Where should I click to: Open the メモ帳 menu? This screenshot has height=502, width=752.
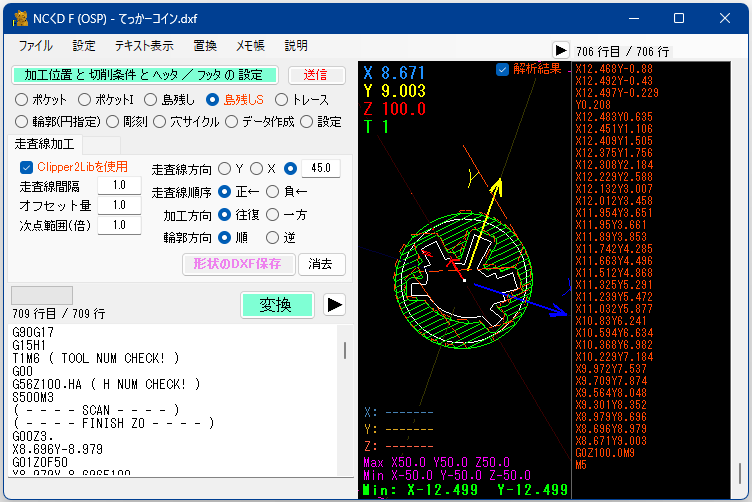[x=250, y=46]
